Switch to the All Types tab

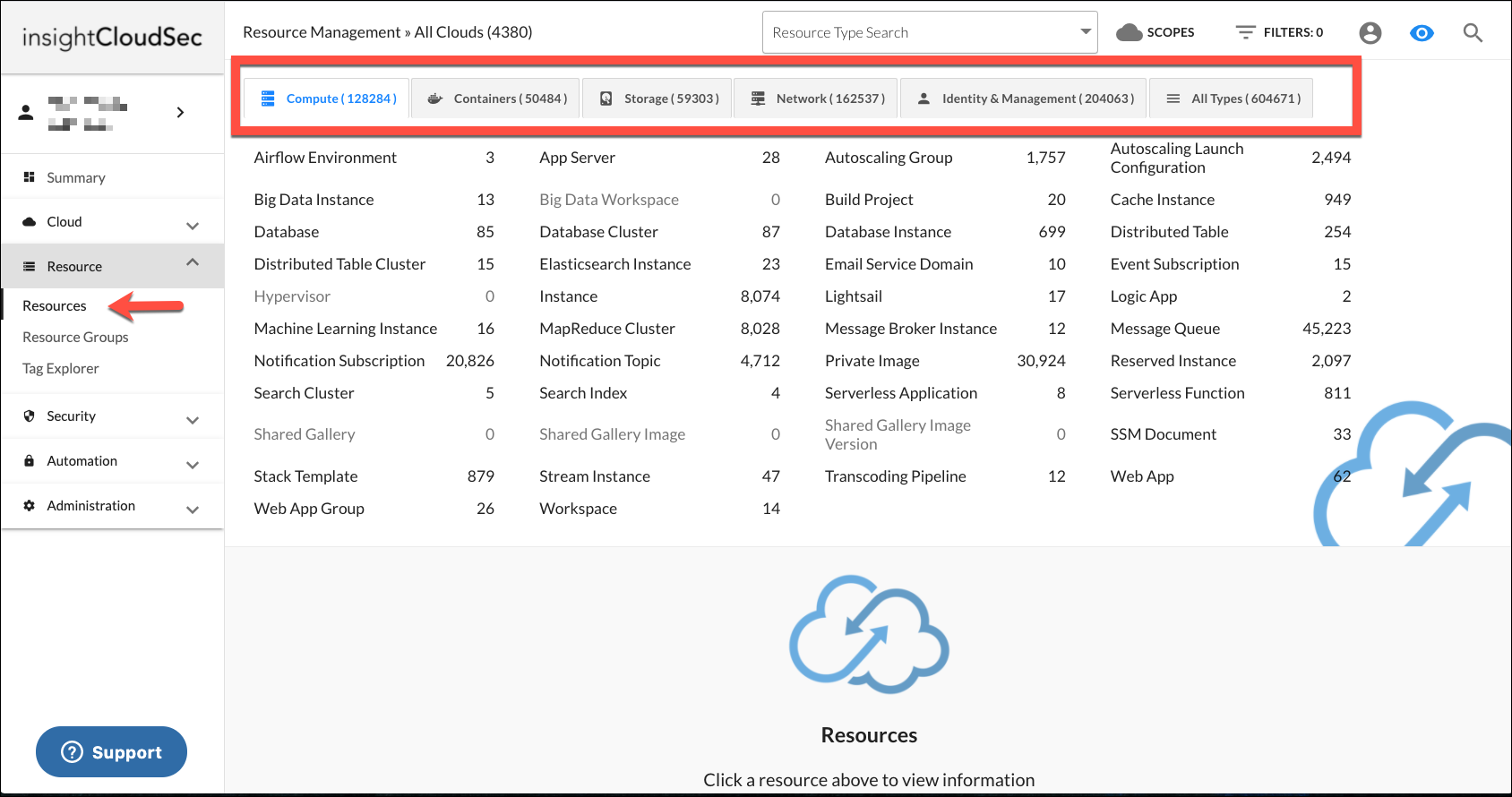(1232, 99)
